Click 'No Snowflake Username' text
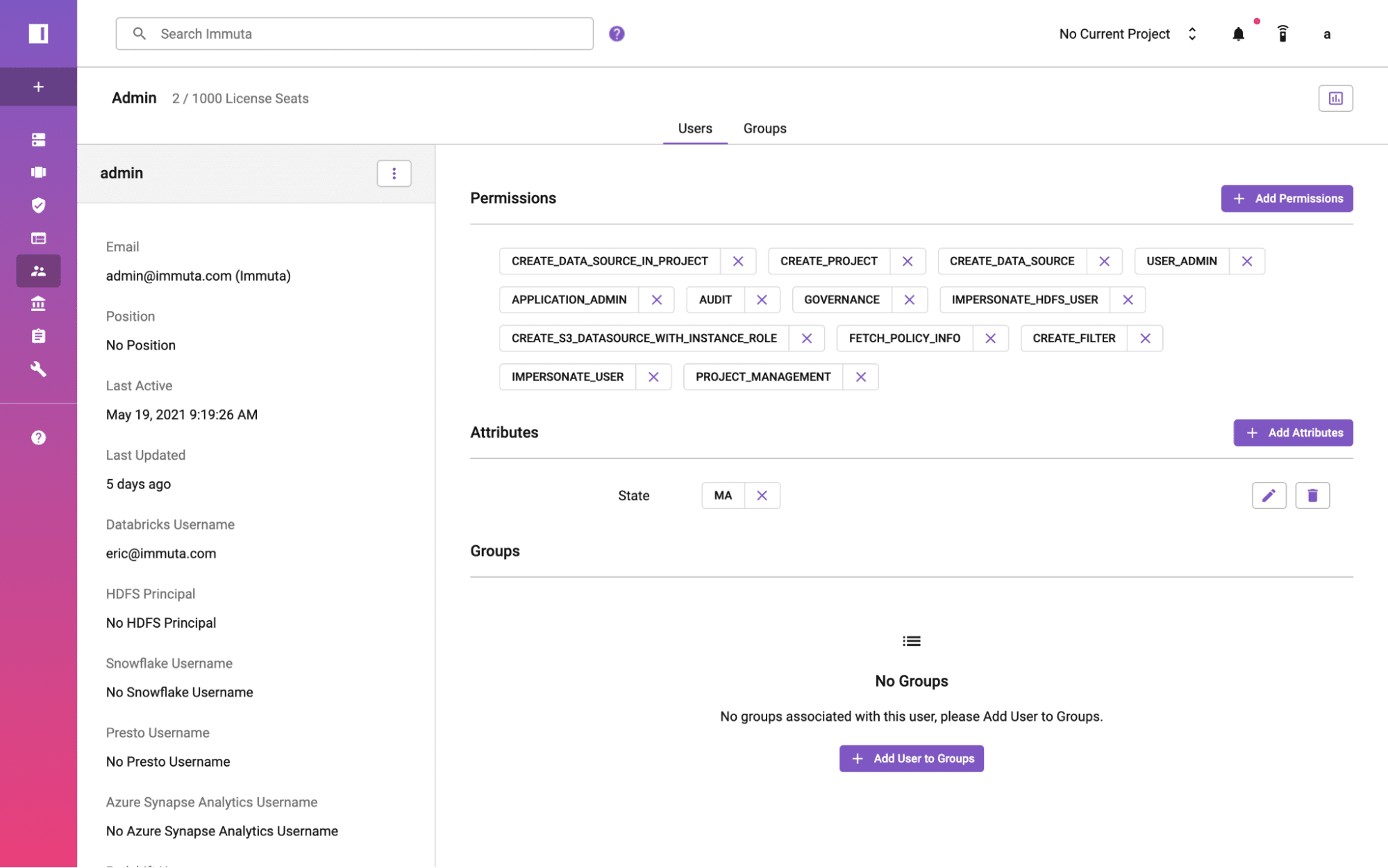Screen dimensions: 1388x868 179,692
